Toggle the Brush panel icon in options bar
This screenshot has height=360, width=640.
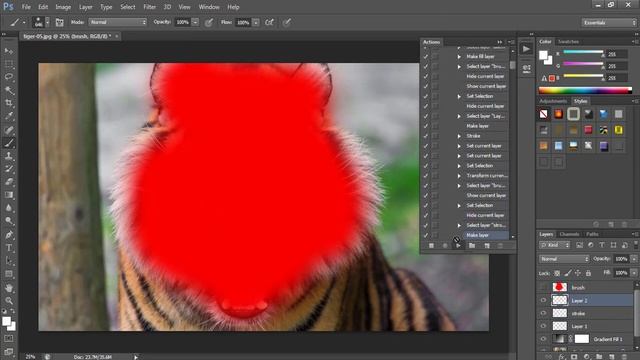pyautogui.click(x=60, y=22)
